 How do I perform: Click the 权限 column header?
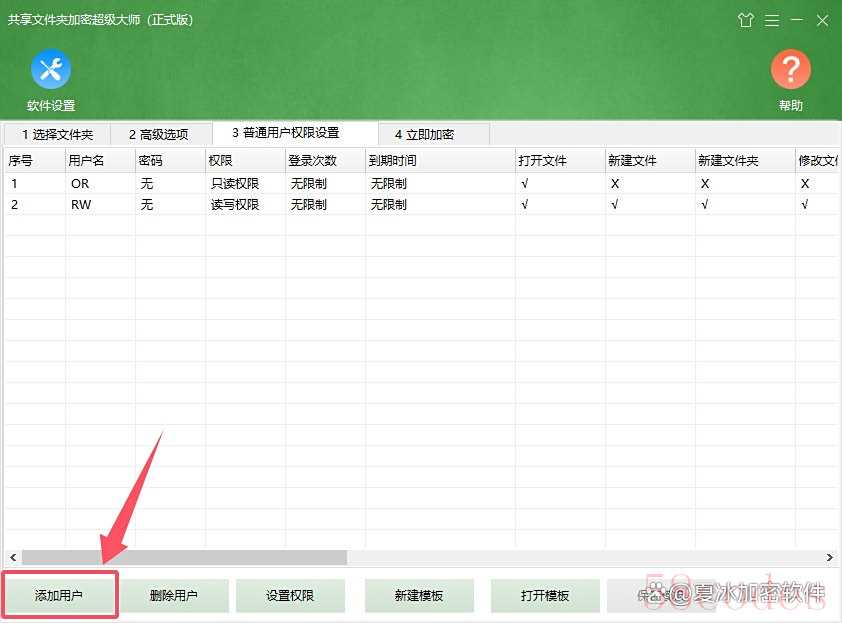(245, 161)
